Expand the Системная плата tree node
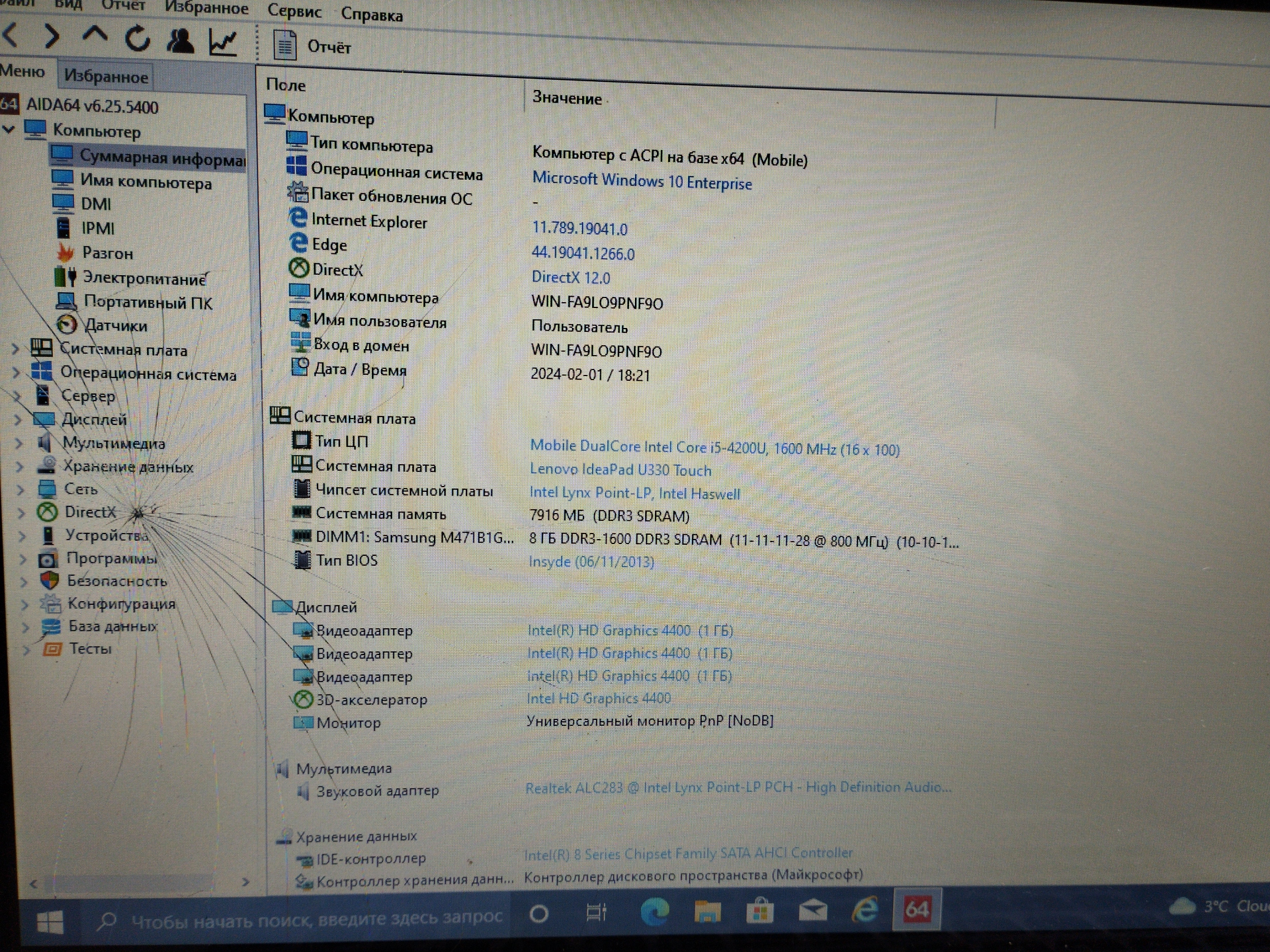The height and width of the screenshot is (952, 1270). [x=15, y=348]
